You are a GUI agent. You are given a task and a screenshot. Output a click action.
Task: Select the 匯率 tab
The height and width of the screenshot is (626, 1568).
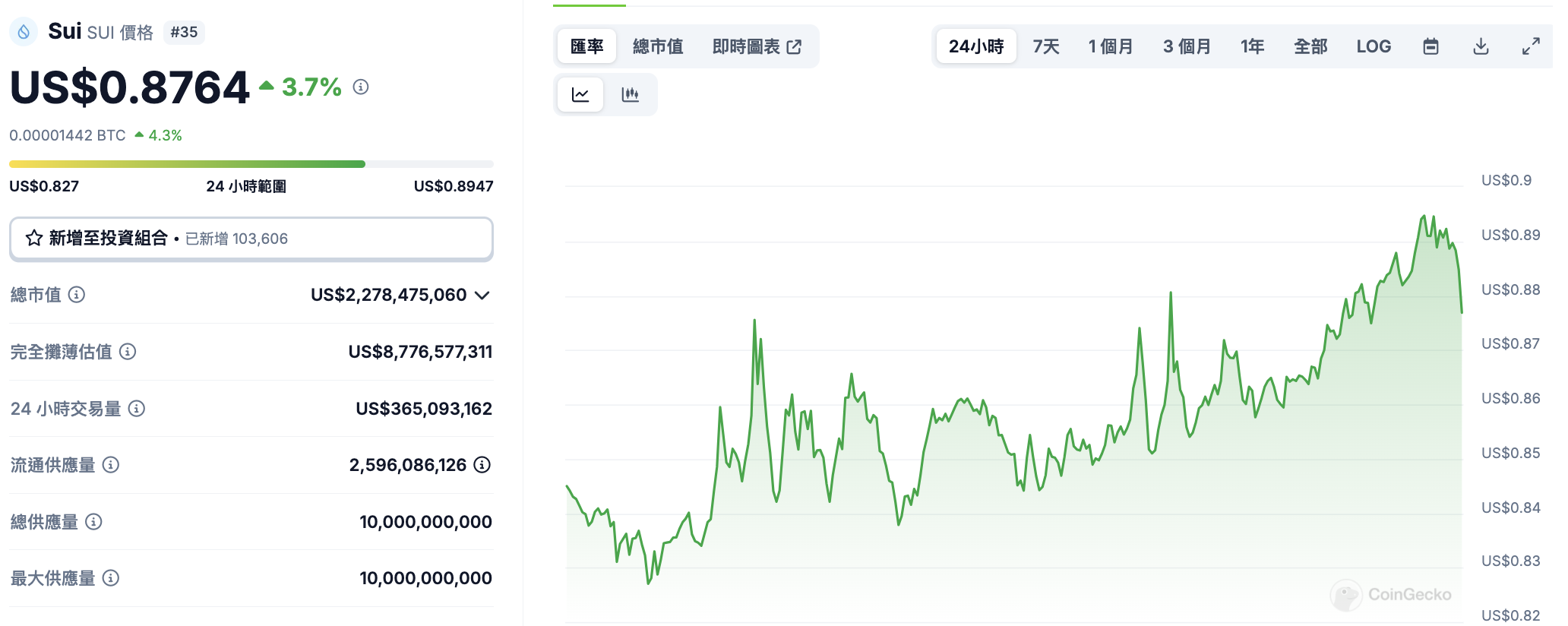(586, 46)
